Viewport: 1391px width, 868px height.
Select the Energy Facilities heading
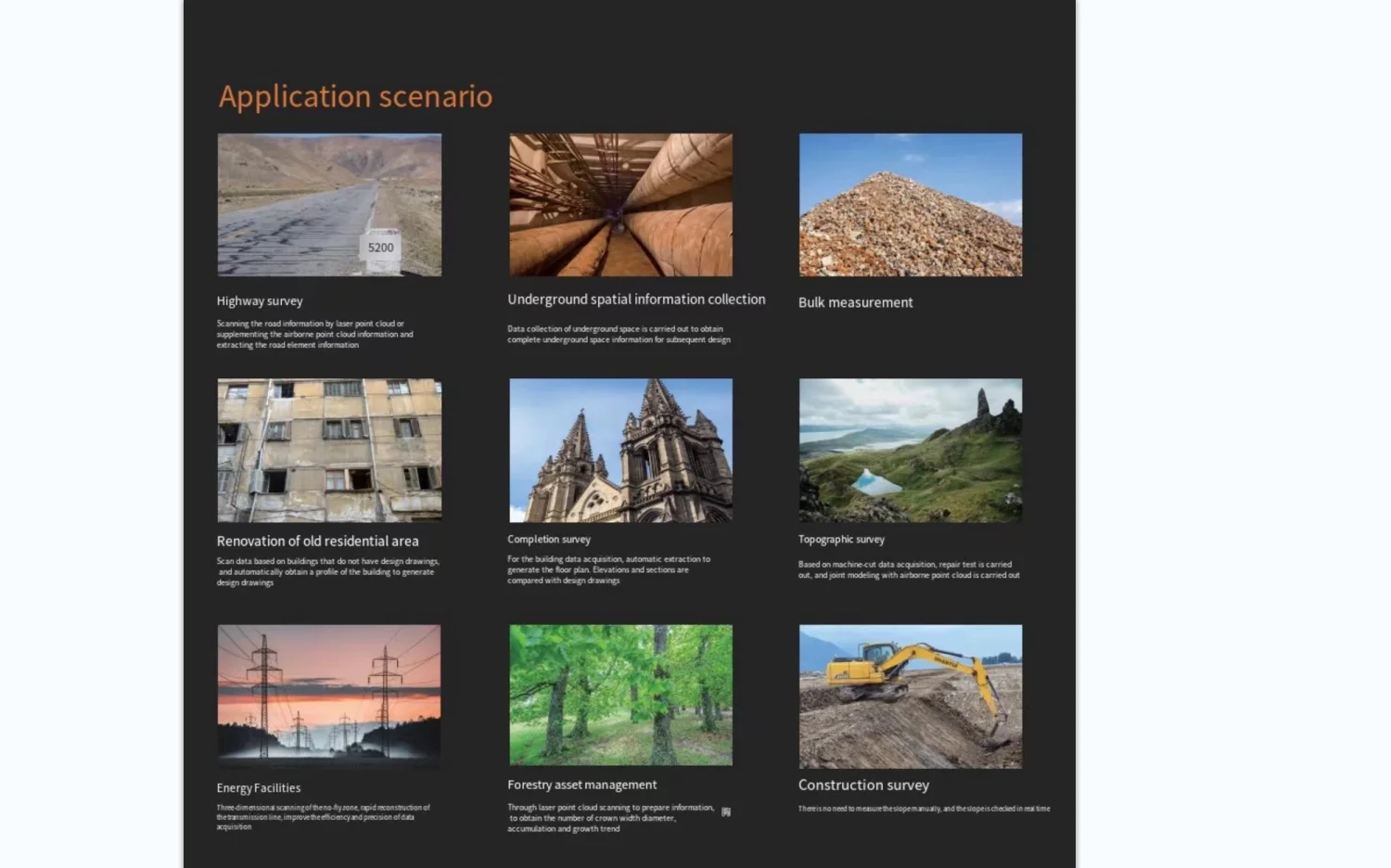[x=259, y=788]
